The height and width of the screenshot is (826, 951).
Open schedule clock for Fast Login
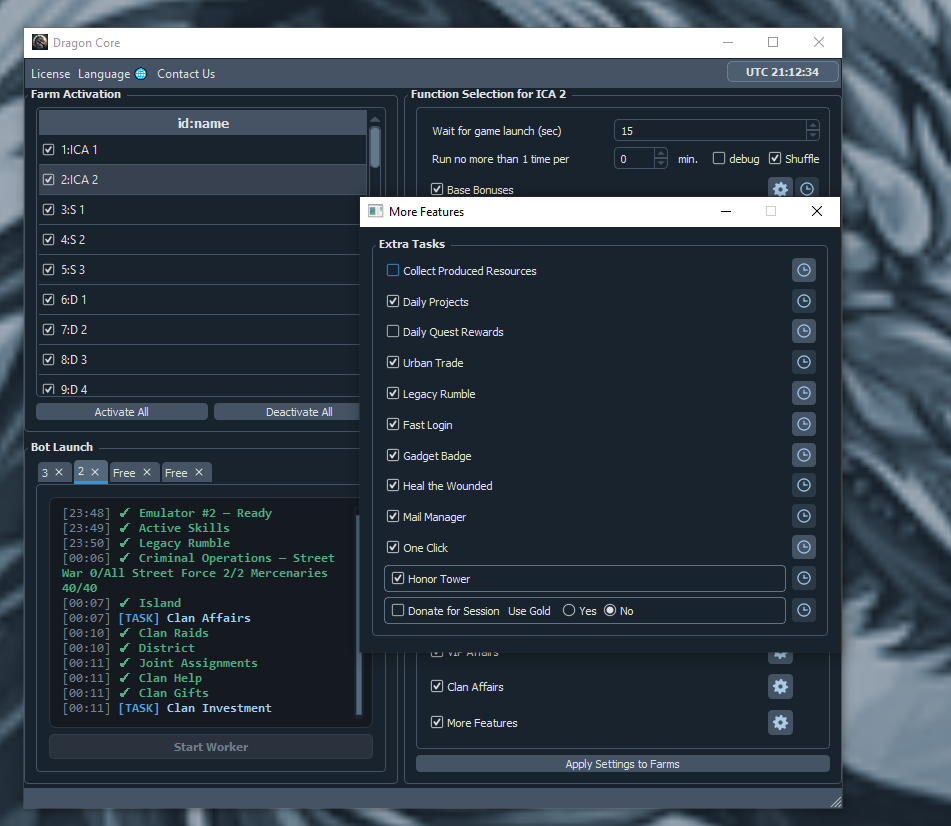pyautogui.click(x=804, y=425)
